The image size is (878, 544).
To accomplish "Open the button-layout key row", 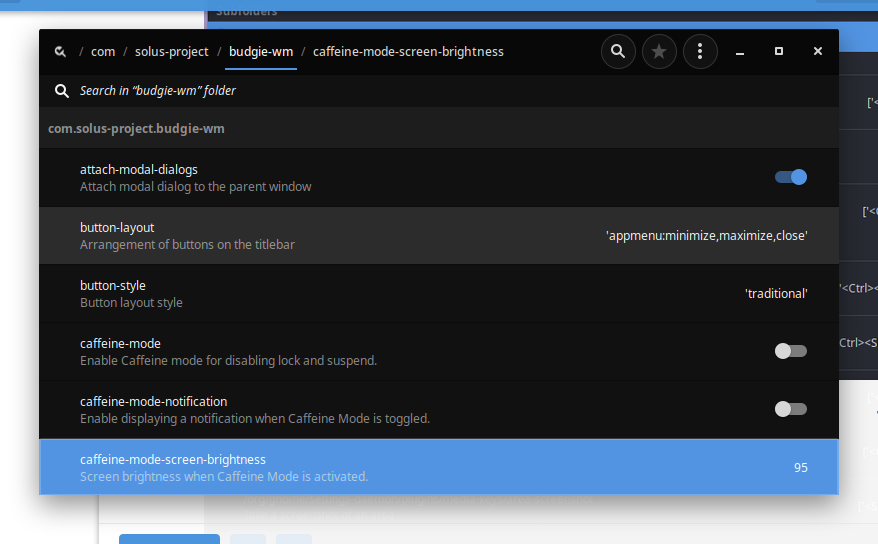I will [438, 236].
